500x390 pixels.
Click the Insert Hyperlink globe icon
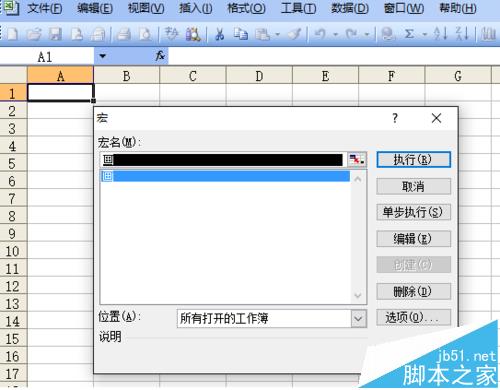pos(388,34)
